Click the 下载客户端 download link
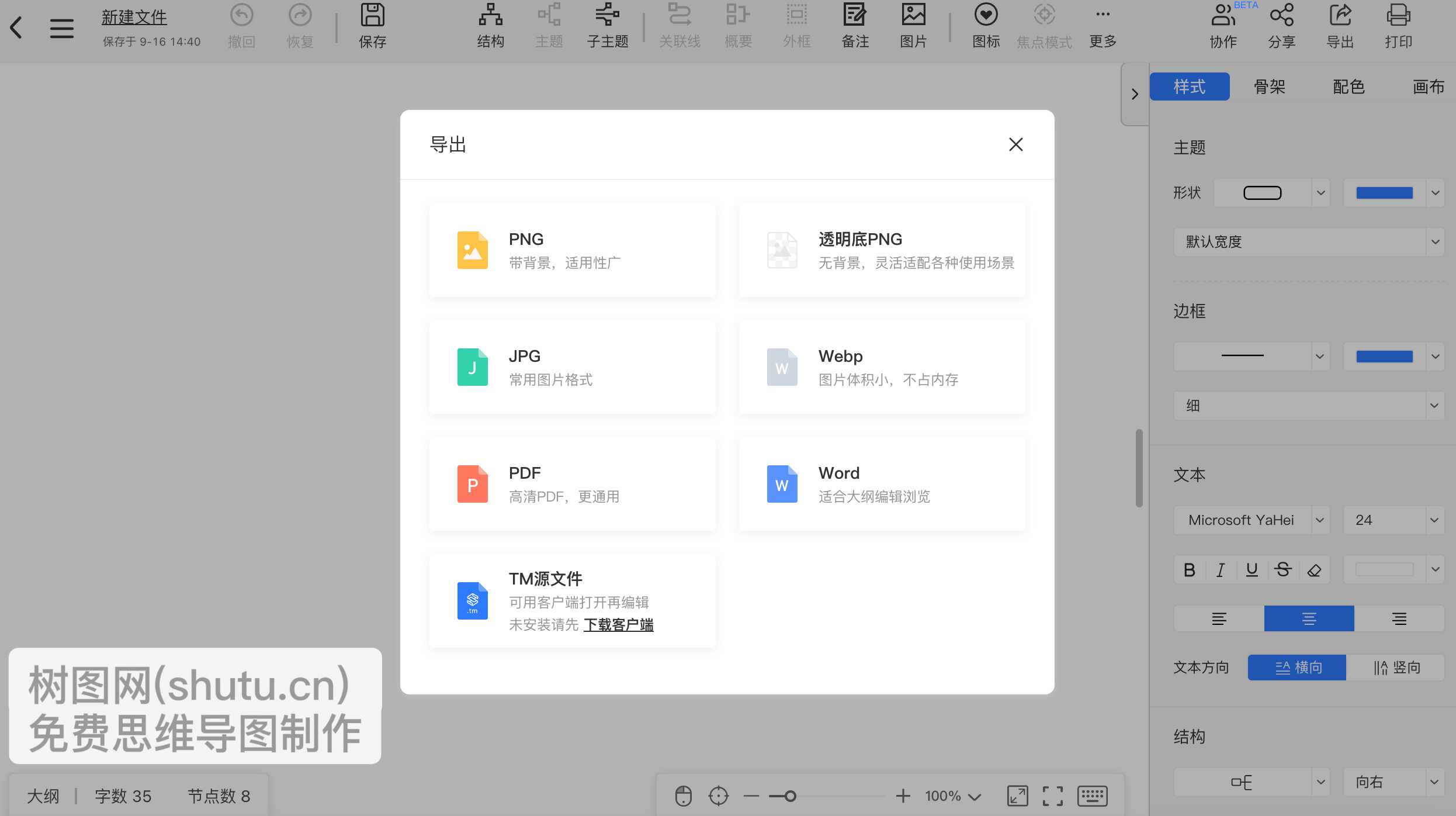Screen dimensions: 1456x816 tap(619, 625)
